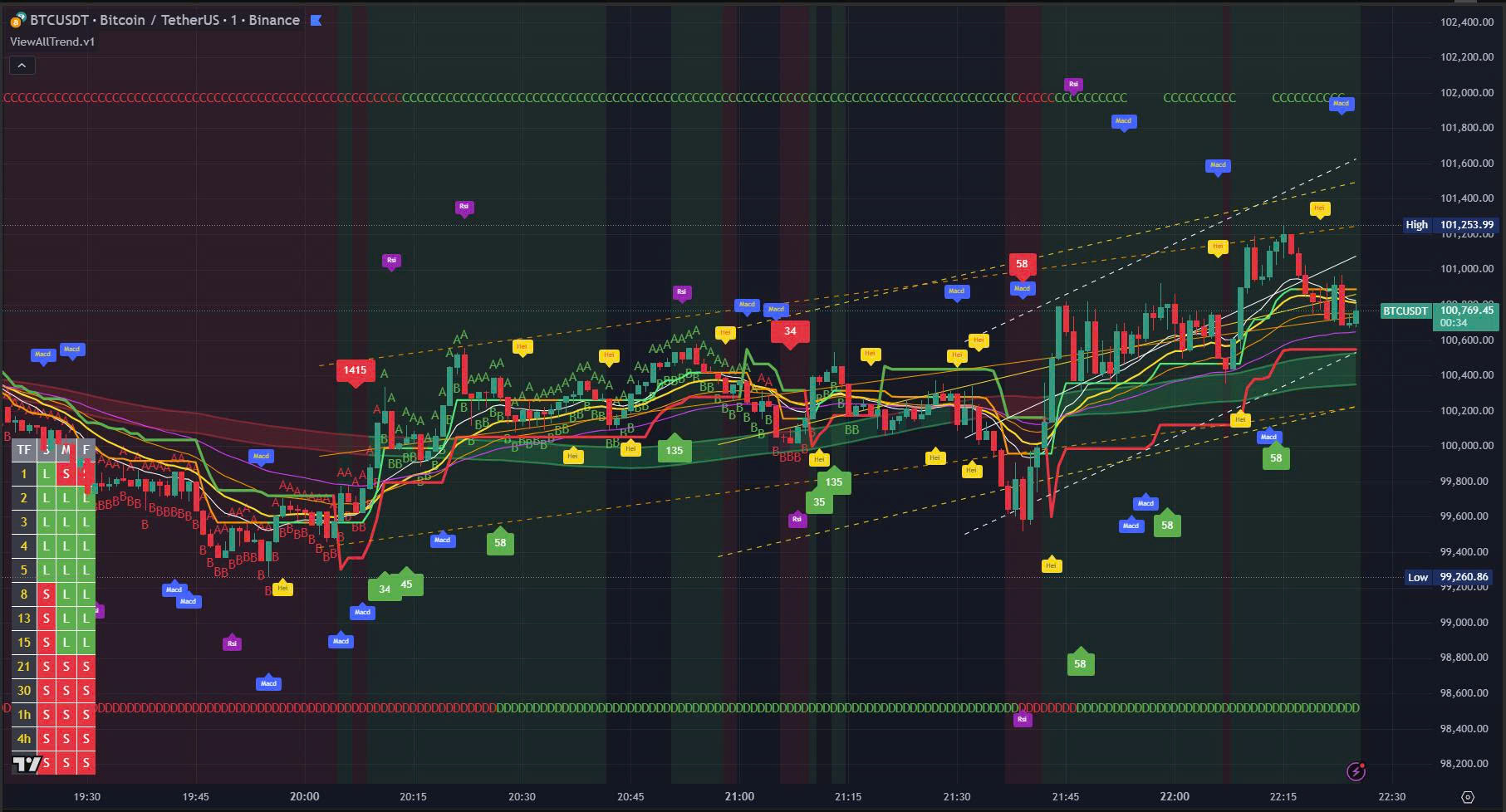The height and width of the screenshot is (812, 1506).
Task: Click the red 58 signal label
Action: click(x=1022, y=265)
